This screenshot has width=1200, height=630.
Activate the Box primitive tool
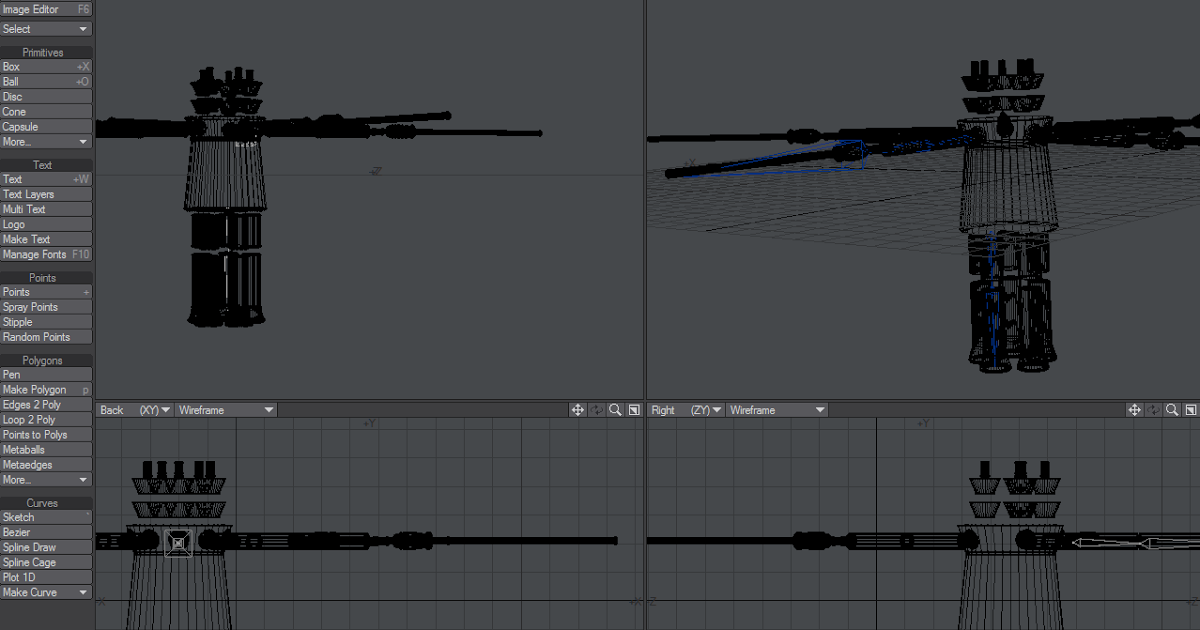coord(45,66)
